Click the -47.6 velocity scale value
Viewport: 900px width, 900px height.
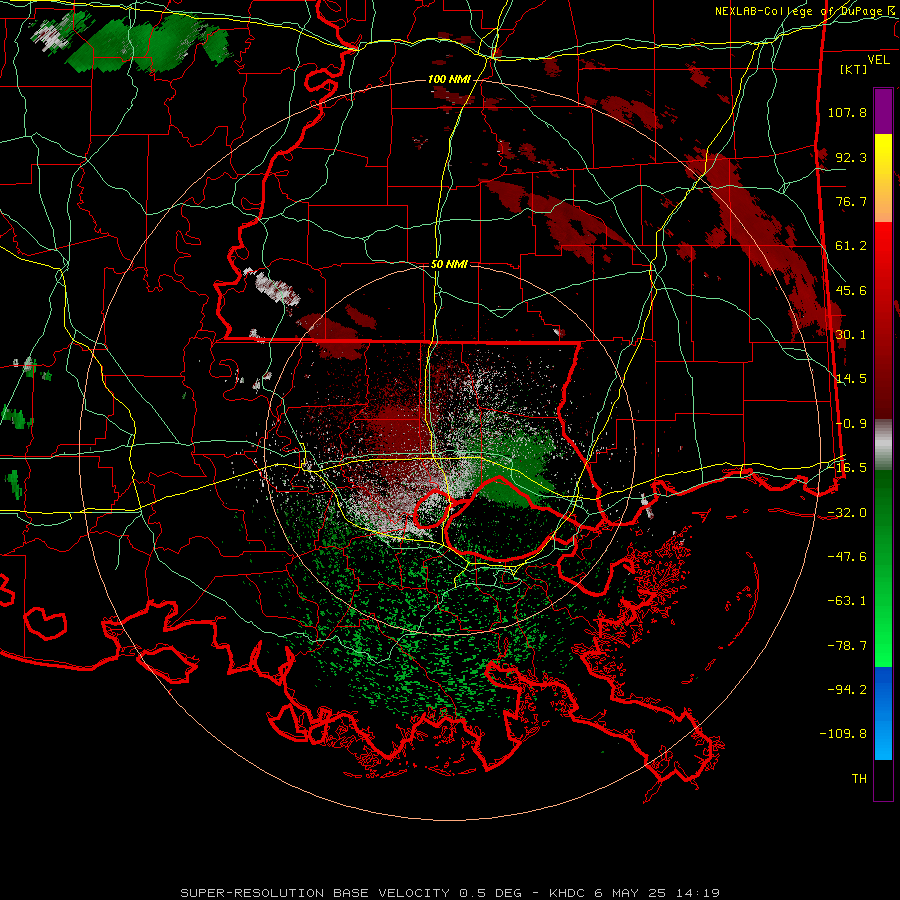[x=847, y=557]
